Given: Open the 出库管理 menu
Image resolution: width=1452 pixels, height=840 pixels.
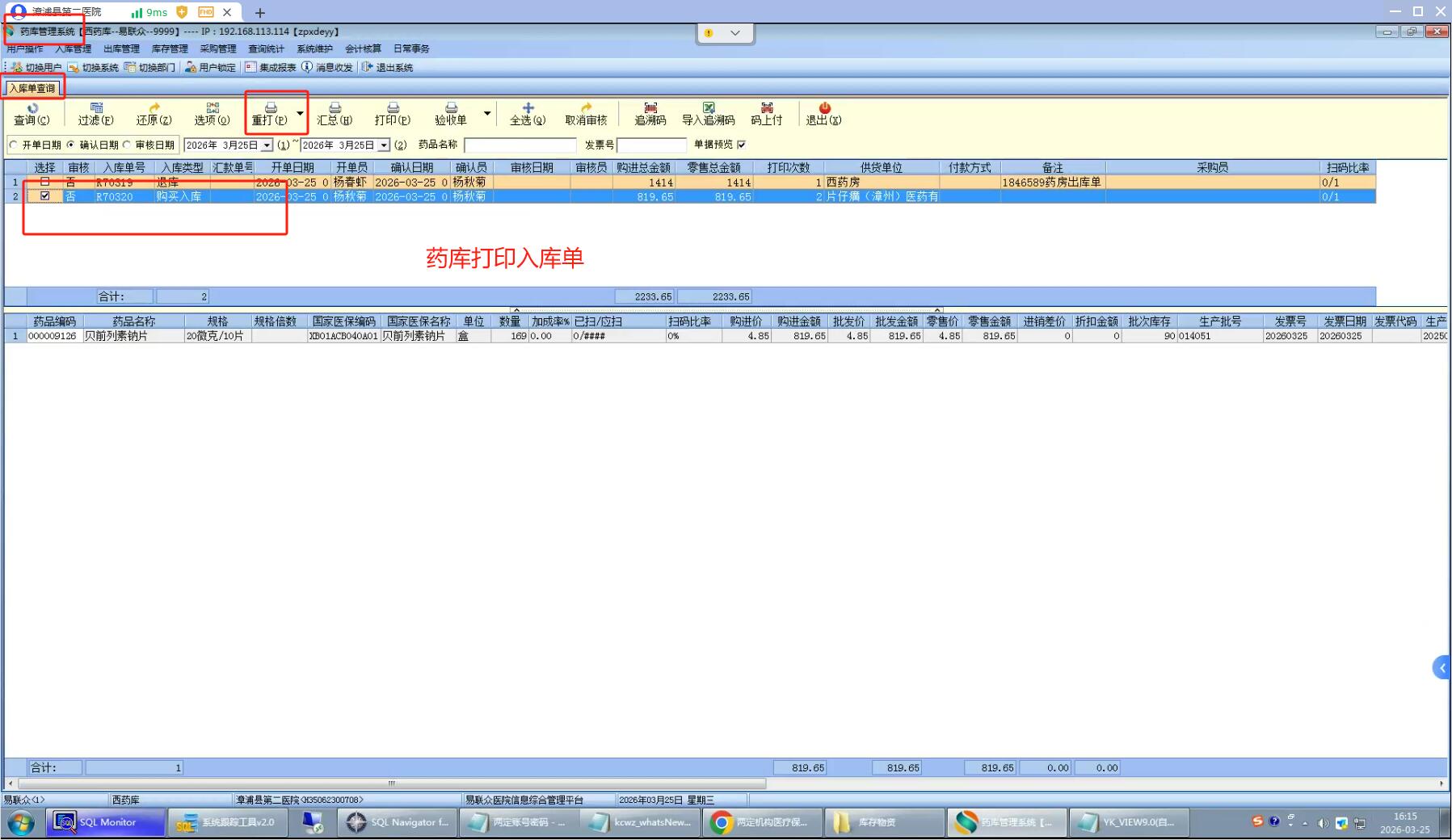Looking at the screenshot, I should point(121,48).
